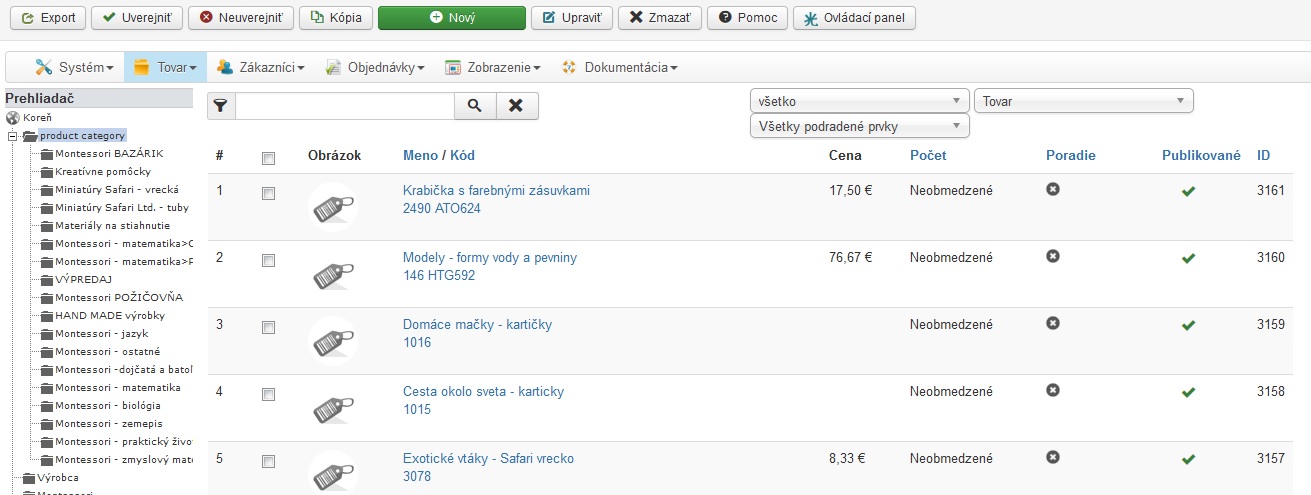Open thumbnail image of Domáce mačky
Viewport: 1311px width, 495px height.
(333, 340)
